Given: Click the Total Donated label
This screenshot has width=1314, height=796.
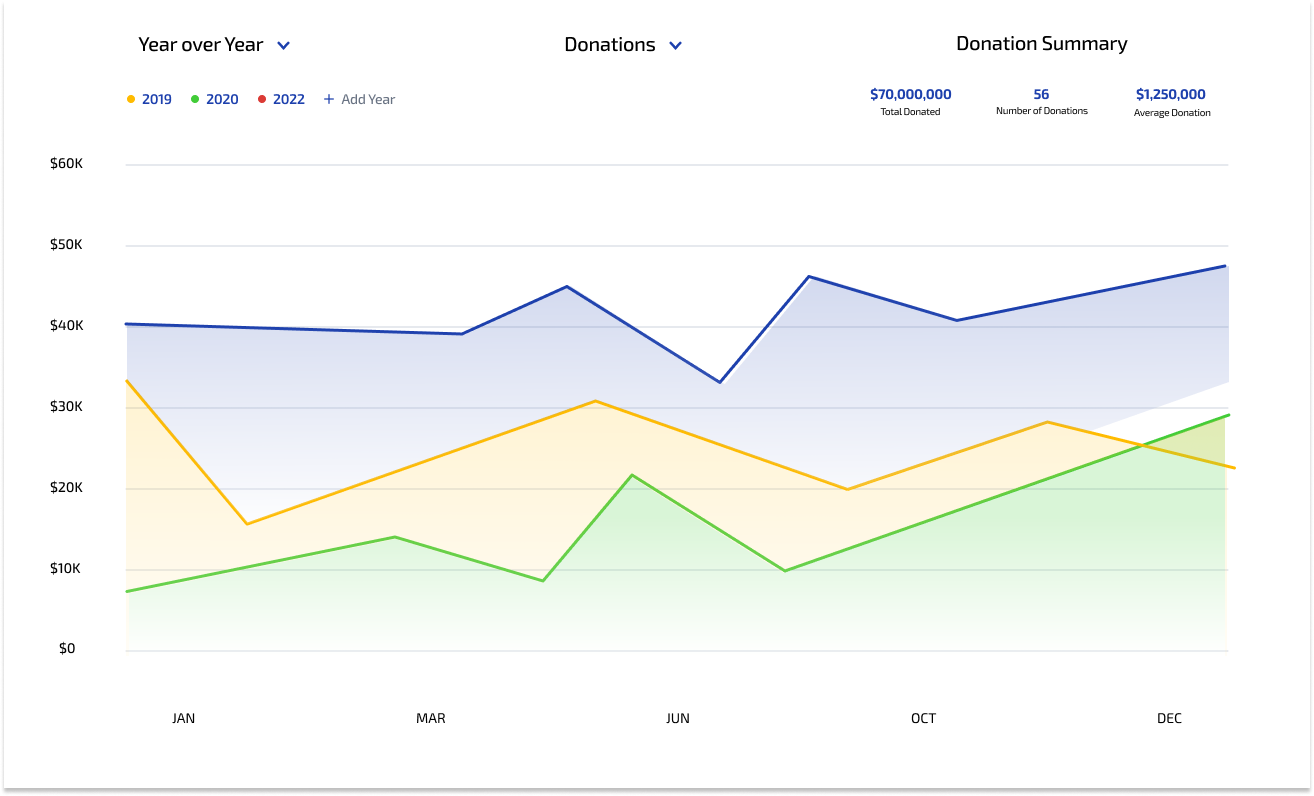Looking at the screenshot, I should tap(911, 112).
